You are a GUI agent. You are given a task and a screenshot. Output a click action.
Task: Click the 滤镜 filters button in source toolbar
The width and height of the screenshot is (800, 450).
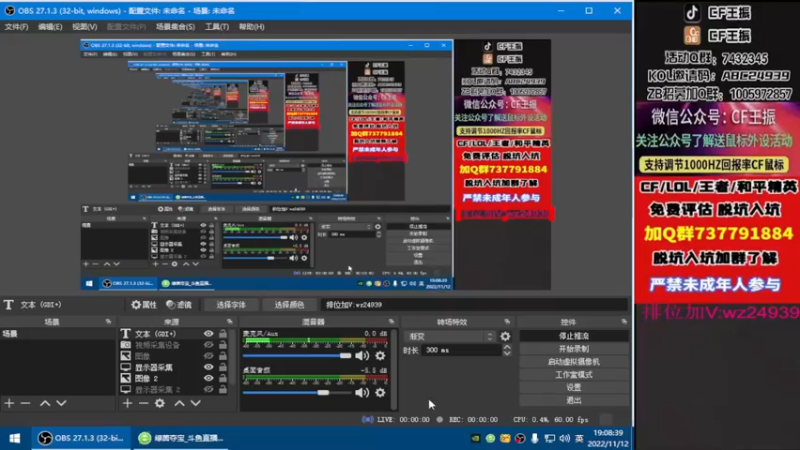pos(179,305)
